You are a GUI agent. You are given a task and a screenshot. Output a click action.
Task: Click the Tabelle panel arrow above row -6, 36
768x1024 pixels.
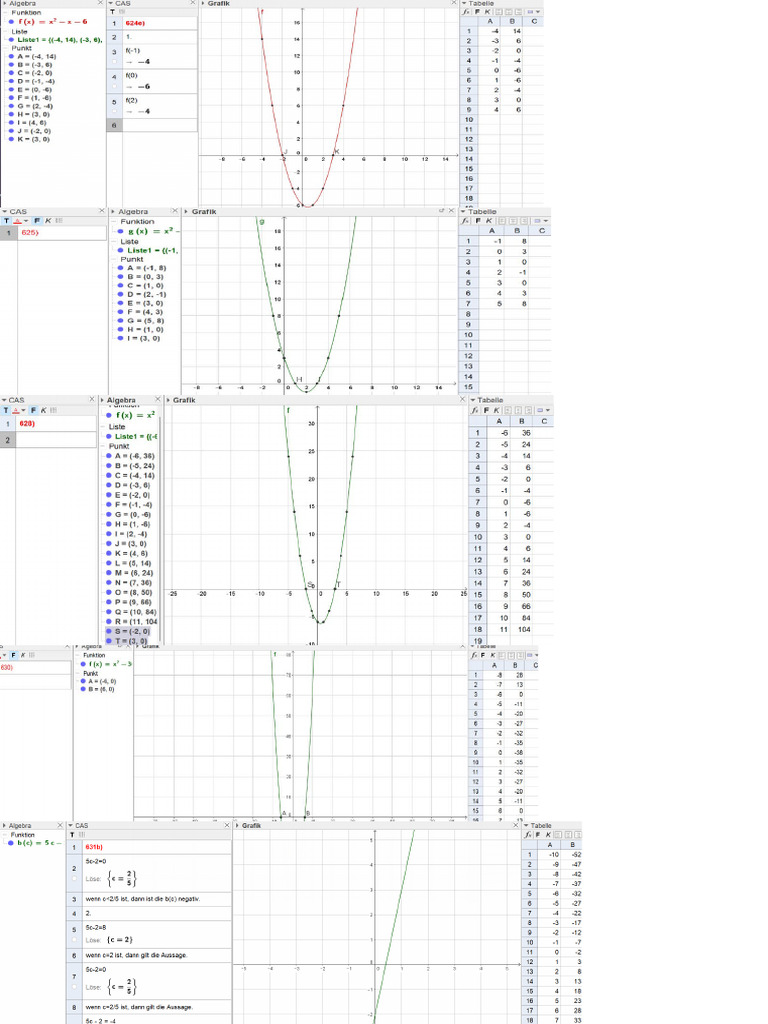pos(472,400)
